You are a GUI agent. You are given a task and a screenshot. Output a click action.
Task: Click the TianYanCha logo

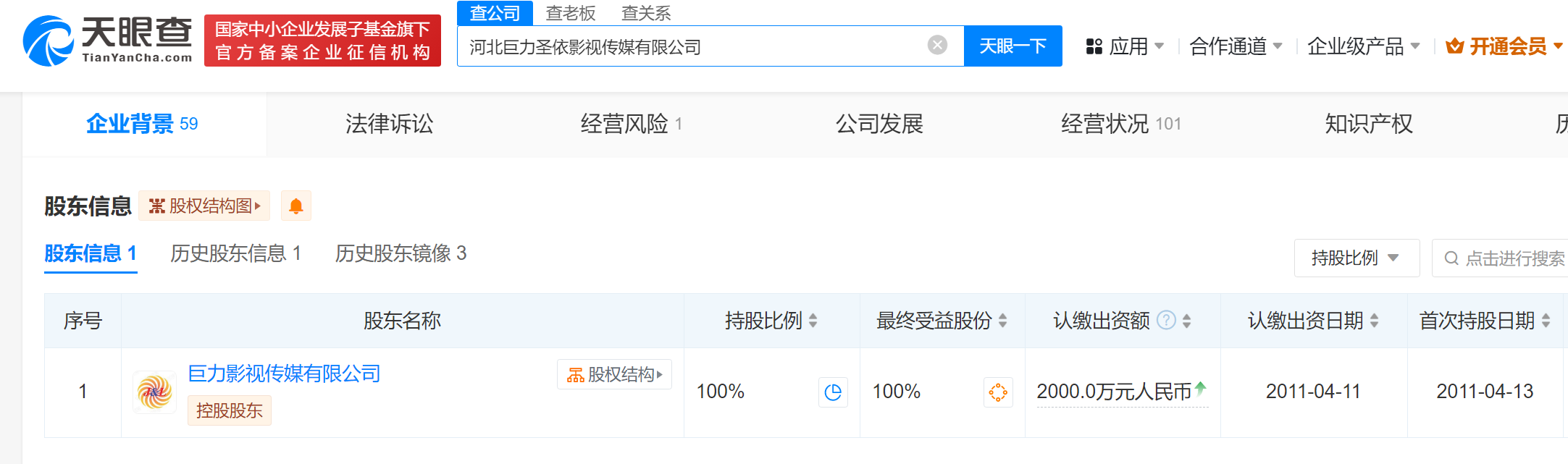pyautogui.click(x=107, y=41)
